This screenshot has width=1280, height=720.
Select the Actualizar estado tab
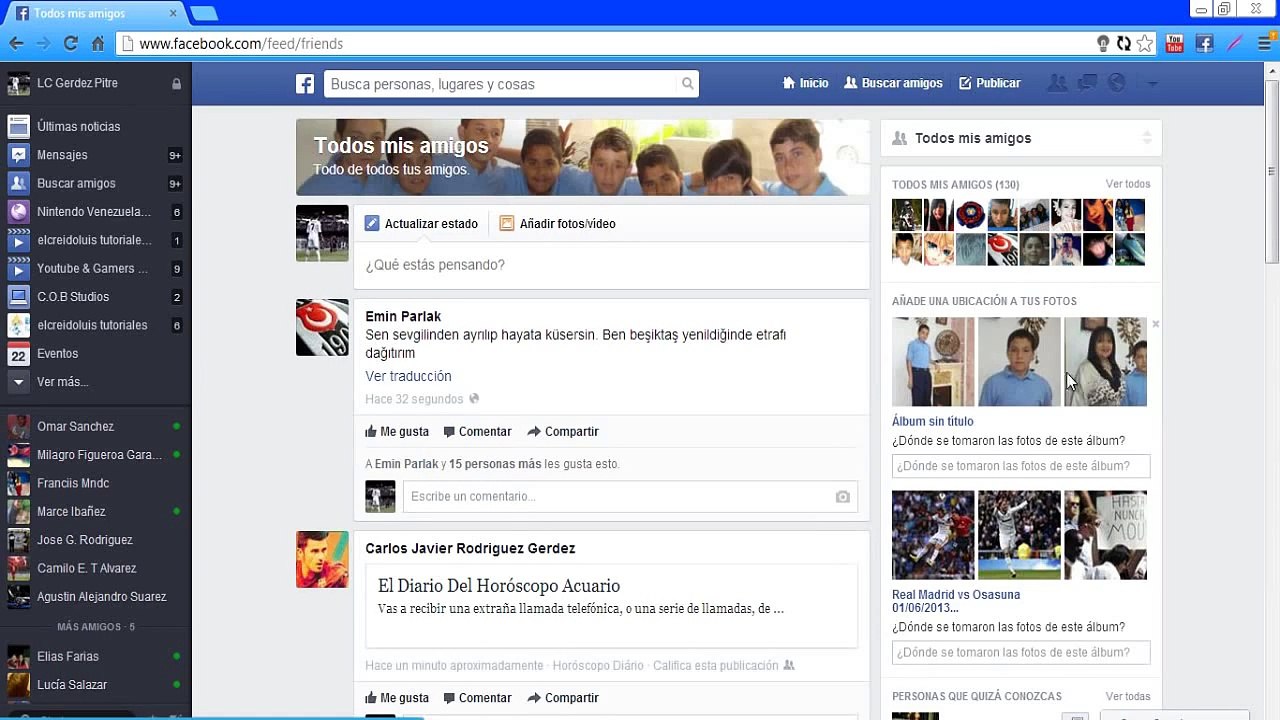421,224
